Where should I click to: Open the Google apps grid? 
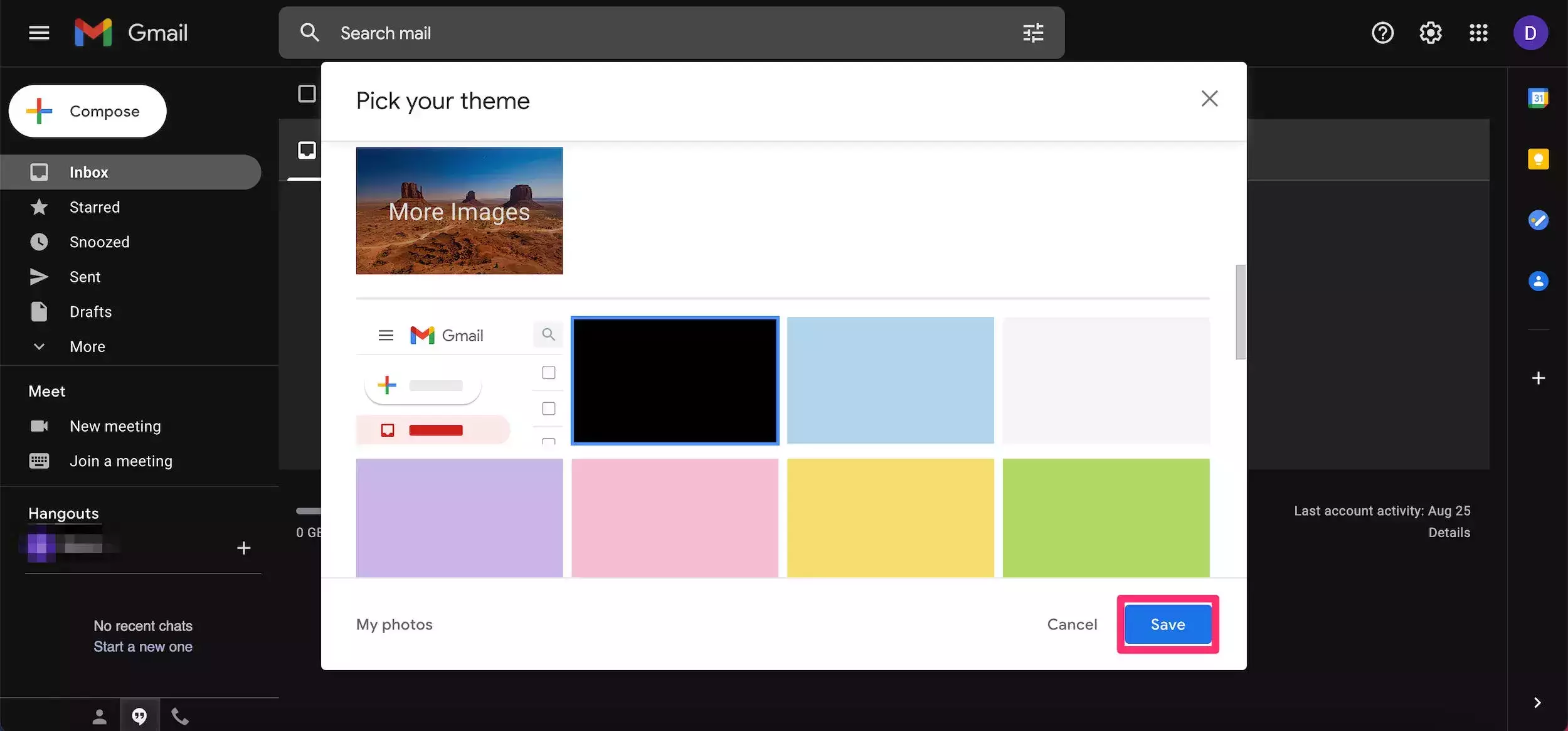click(1478, 33)
